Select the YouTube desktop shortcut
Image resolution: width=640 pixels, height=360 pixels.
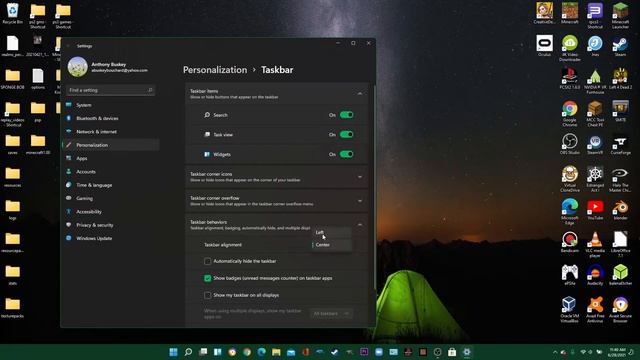point(595,209)
